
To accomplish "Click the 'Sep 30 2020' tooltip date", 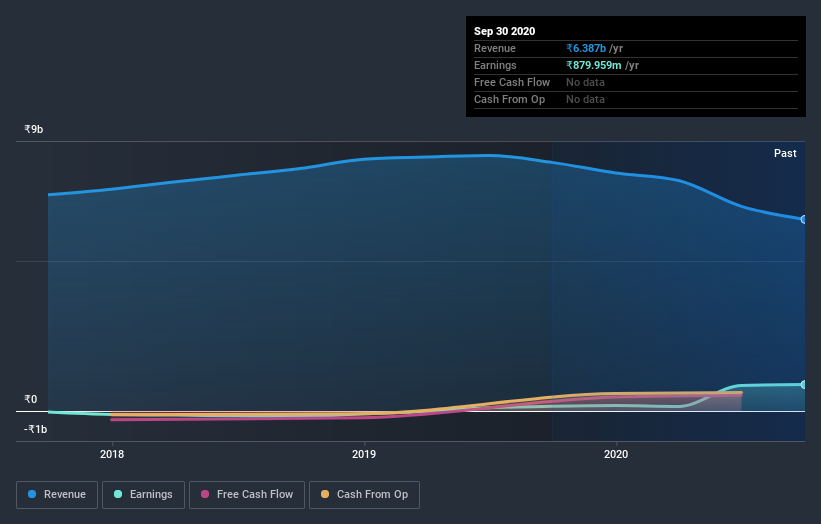I will 504,31.
